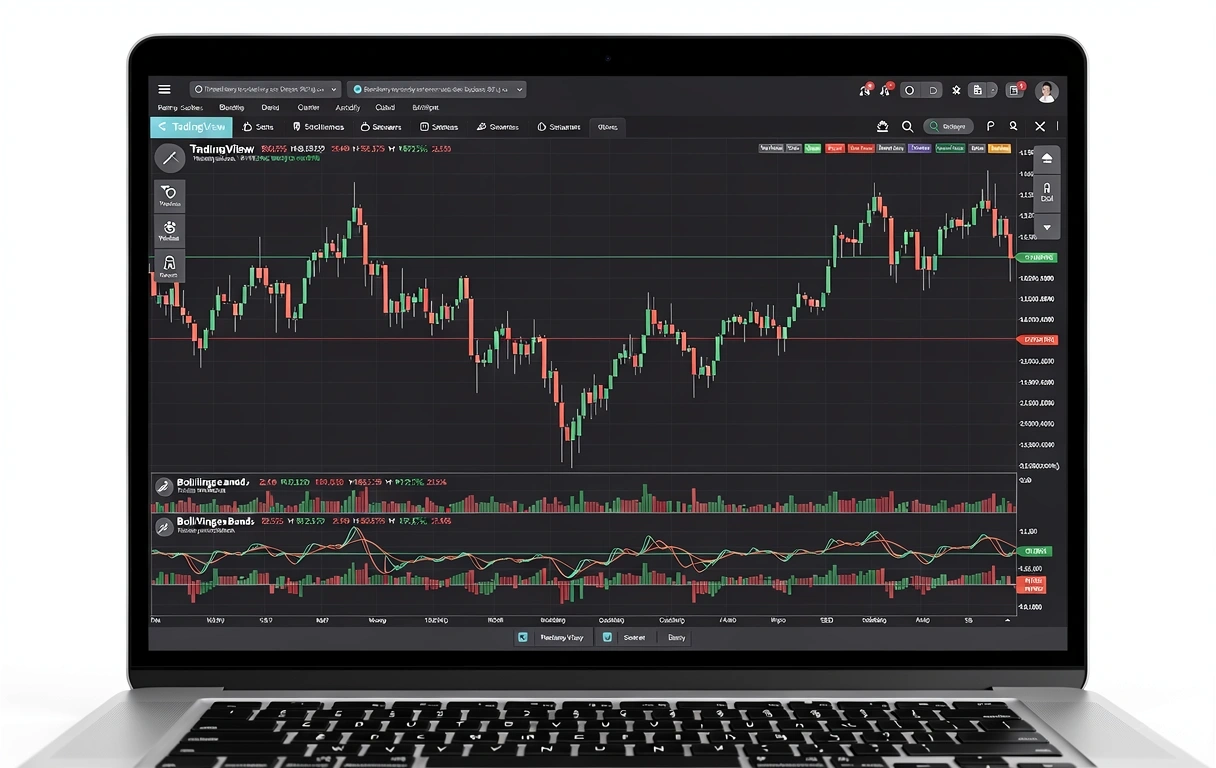The image size is (1216, 768).
Task: Select the magnet snap tool on the sidebar
Action: click(x=170, y=266)
